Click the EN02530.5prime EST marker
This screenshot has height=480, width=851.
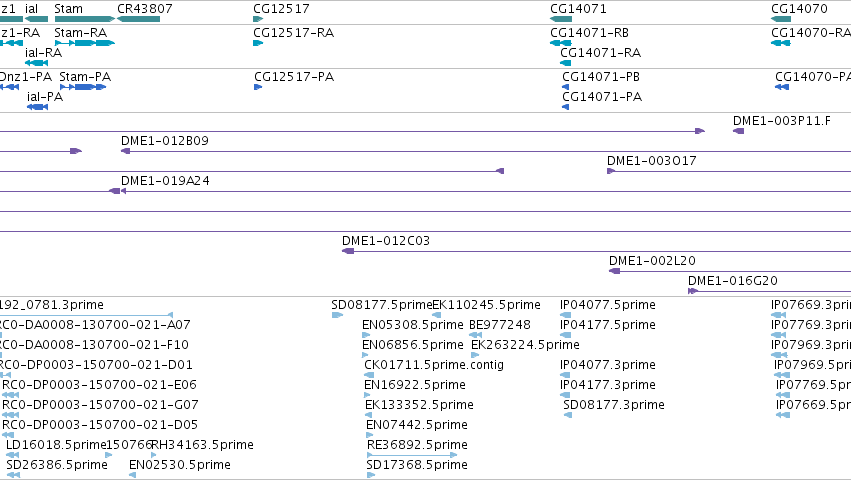tap(132, 475)
